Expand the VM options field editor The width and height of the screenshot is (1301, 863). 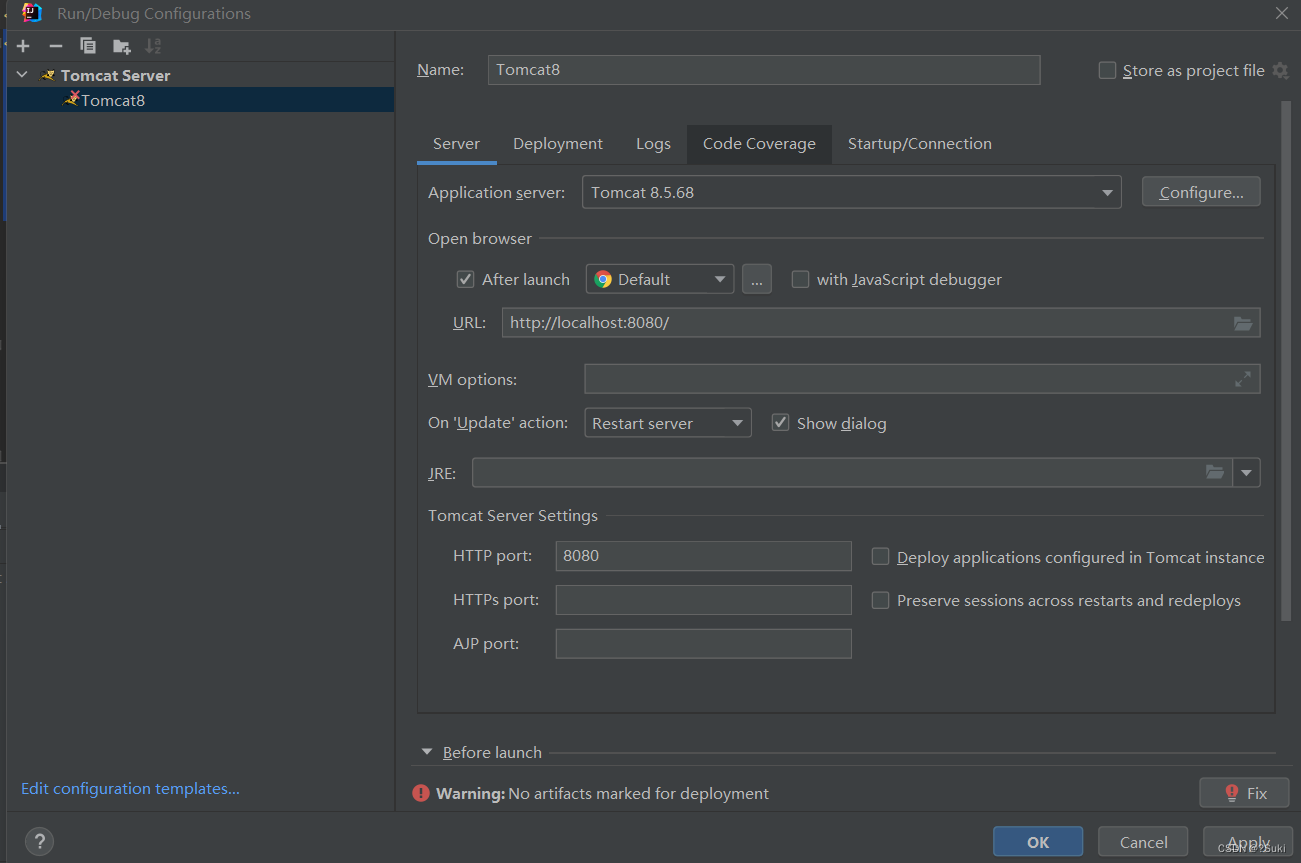coord(1243,379)
